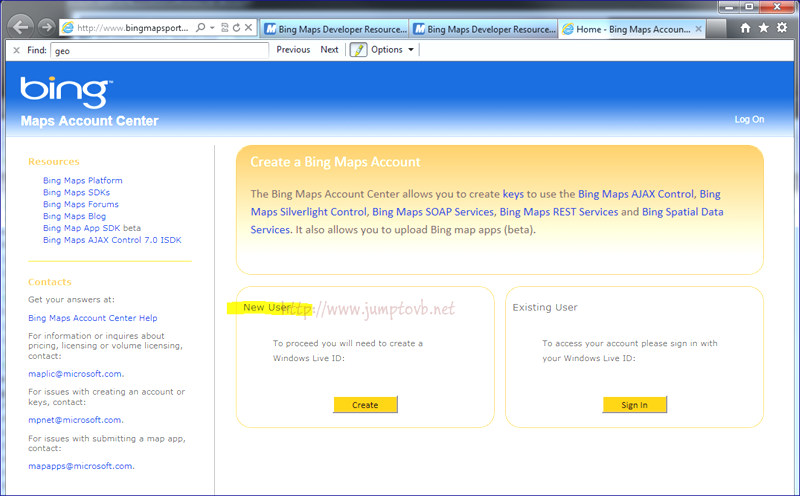The width and height of the screenshot is (800, 496).
Task: Click the Contacts heading text
Action: tap(49, 282)
